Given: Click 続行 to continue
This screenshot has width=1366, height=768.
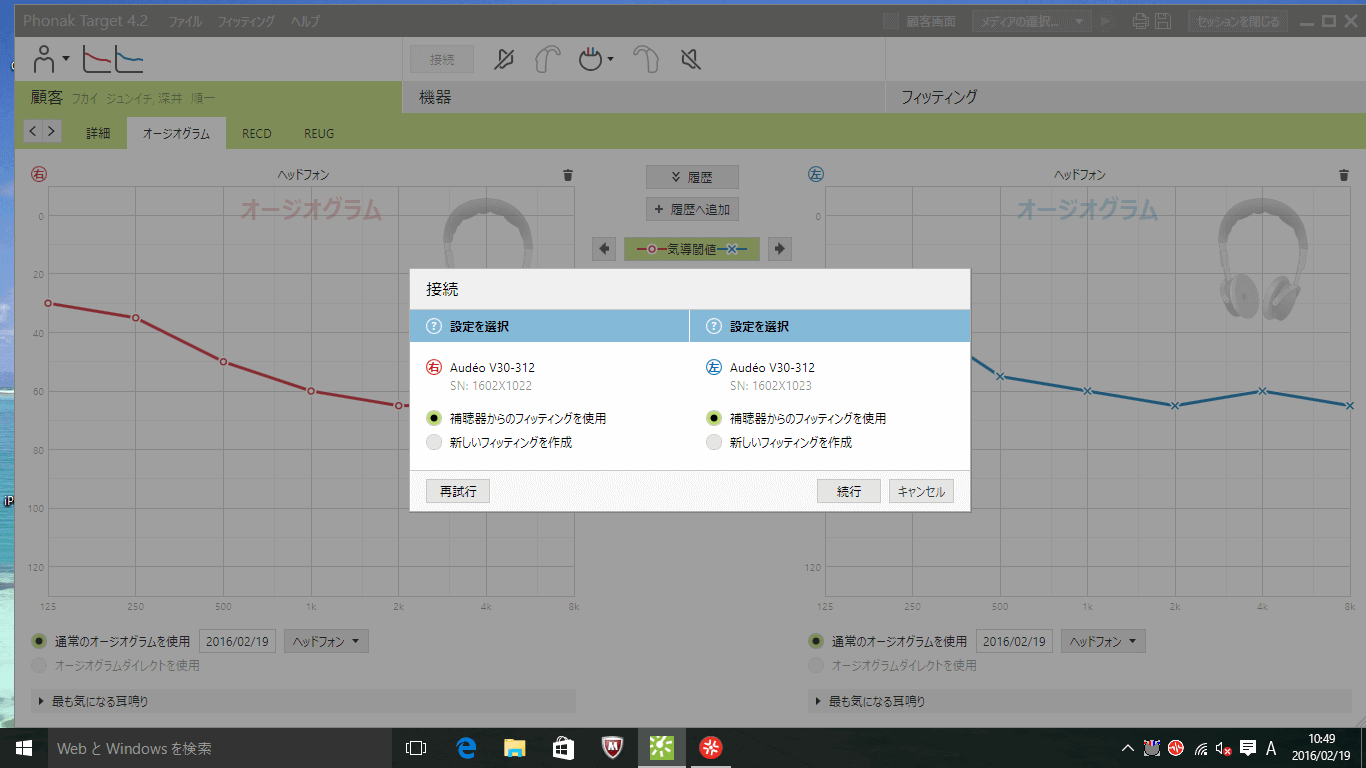Looking at the screenshot, I should pyautogui.click(x=849, y=491).
